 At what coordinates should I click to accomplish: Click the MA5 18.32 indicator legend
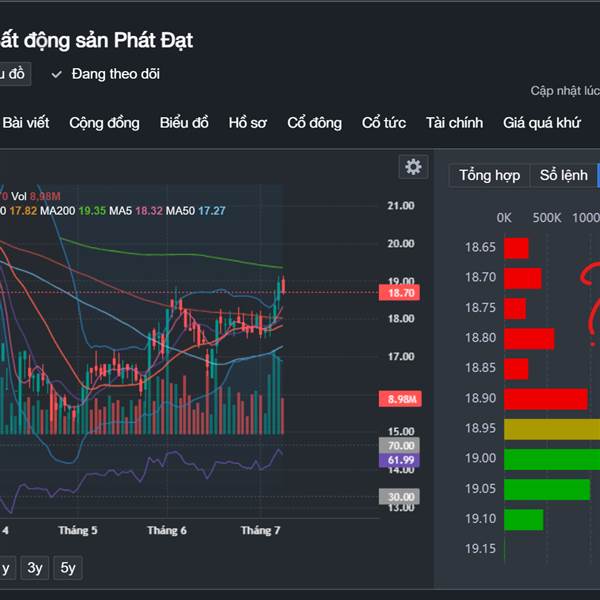(136, 211)
